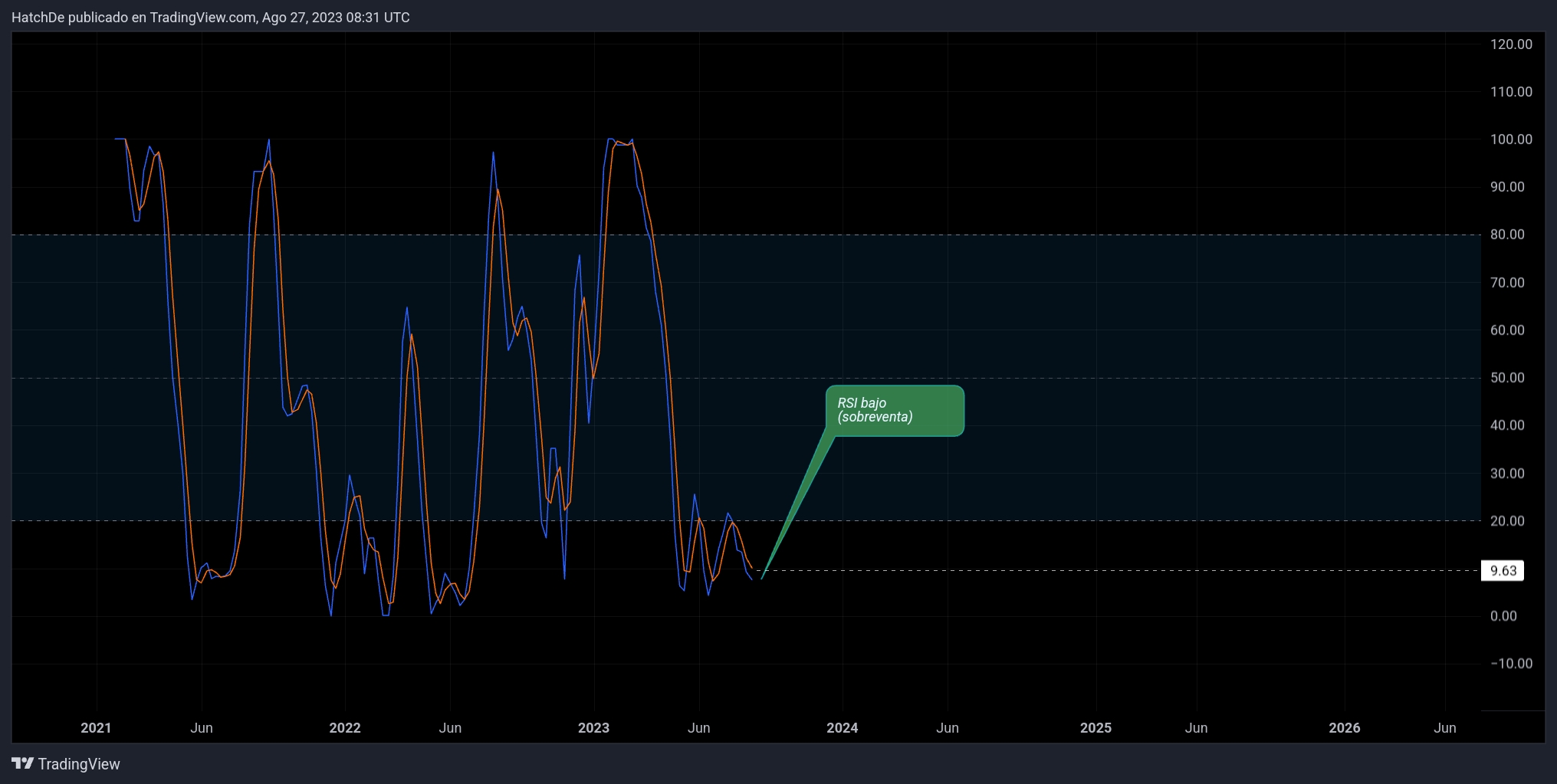This screenshot has height=784, width=1557.
Task: Click the 120.00 price axis label
Action: 1511,44
